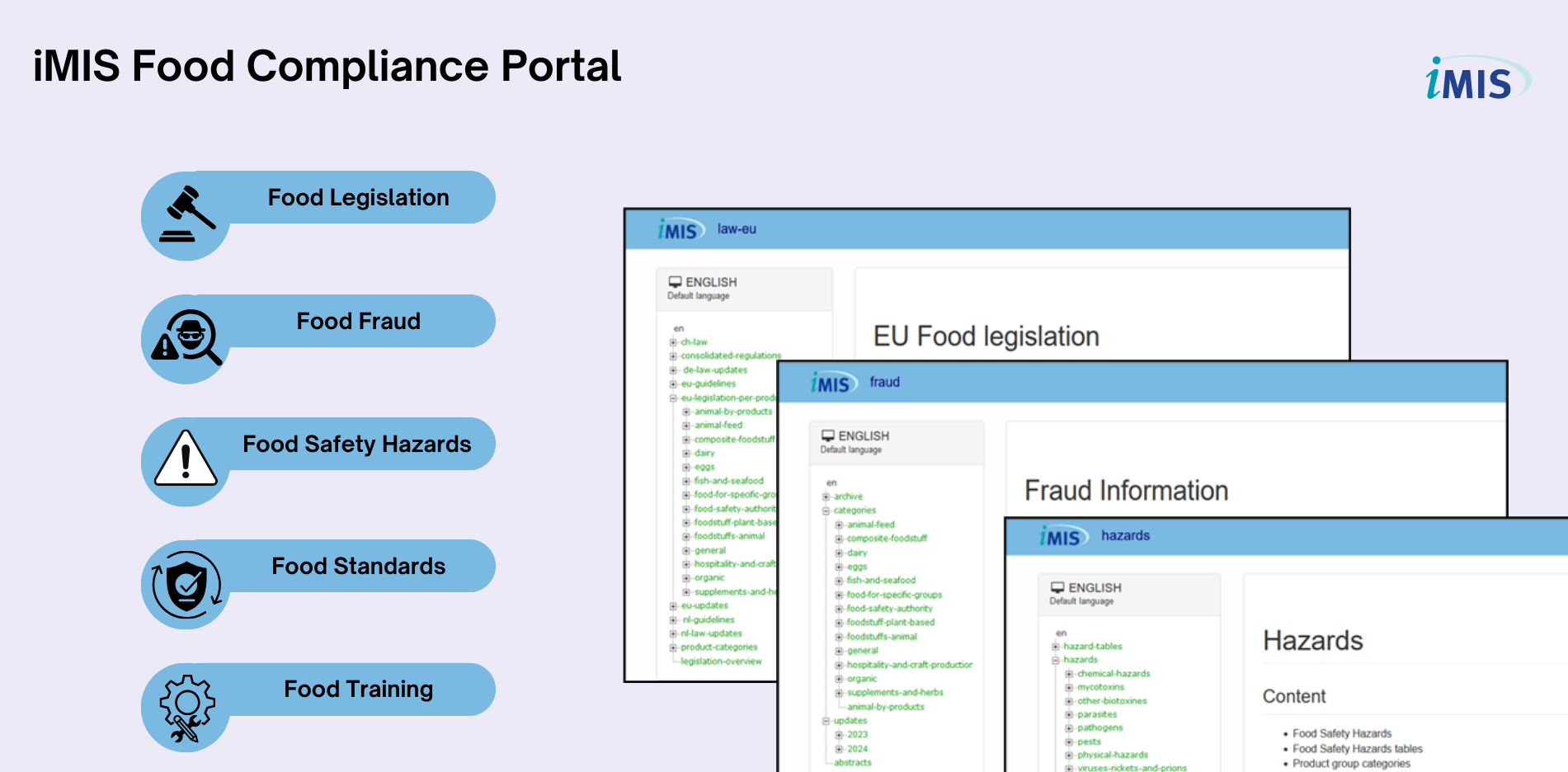This screenshot has width=1568, height=772.
Task: Click the Food Safety Hazards tables bullet
Action: [1358, 749]
